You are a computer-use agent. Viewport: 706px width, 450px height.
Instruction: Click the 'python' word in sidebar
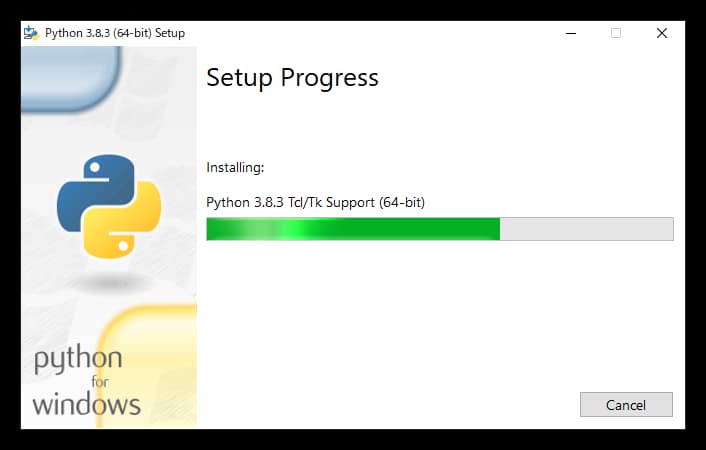click(x=78, y=359)
